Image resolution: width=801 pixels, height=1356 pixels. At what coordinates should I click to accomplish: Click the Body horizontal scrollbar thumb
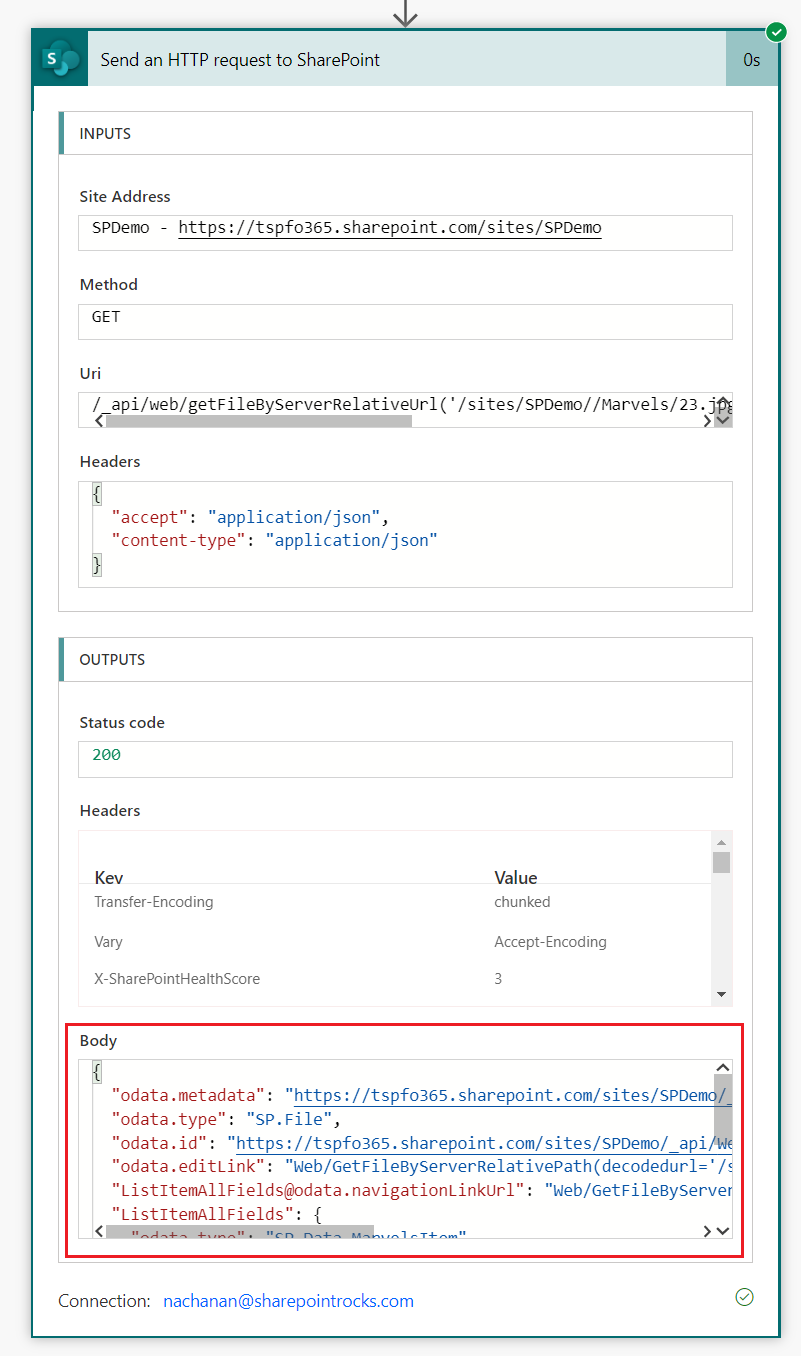(240, 1231)
